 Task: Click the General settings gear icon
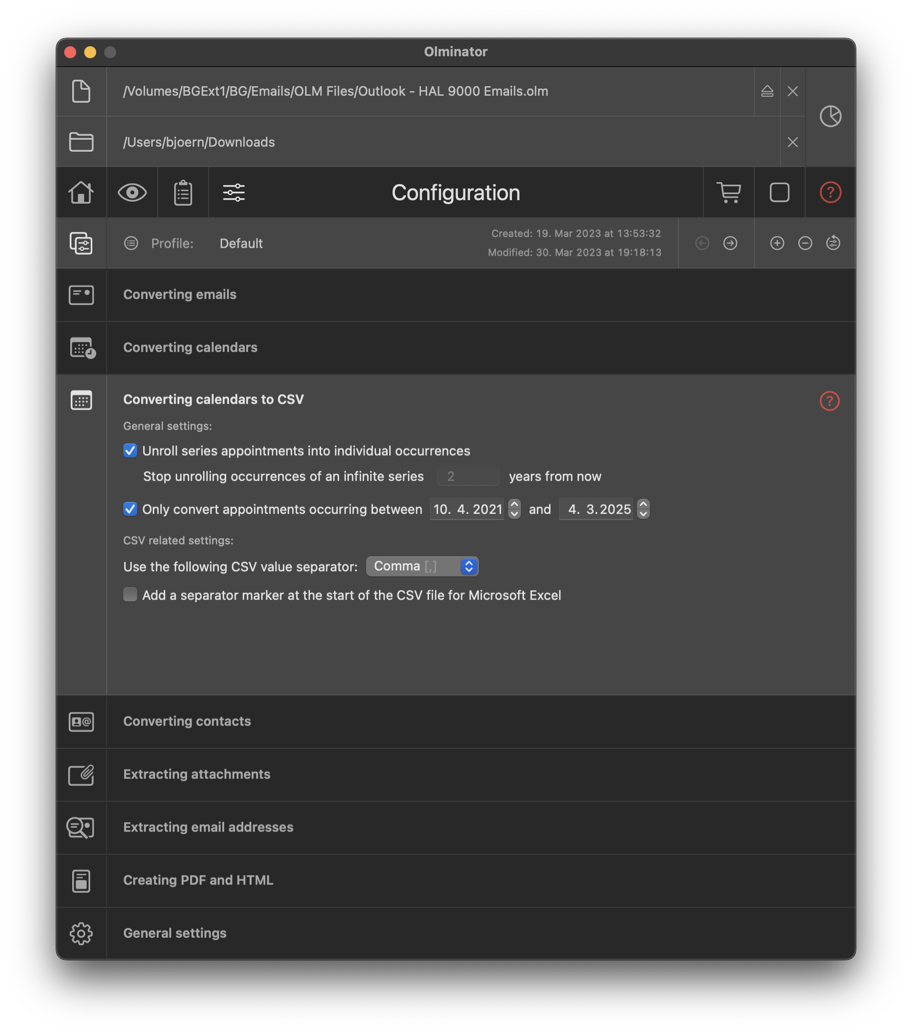[x=81, y=933]
